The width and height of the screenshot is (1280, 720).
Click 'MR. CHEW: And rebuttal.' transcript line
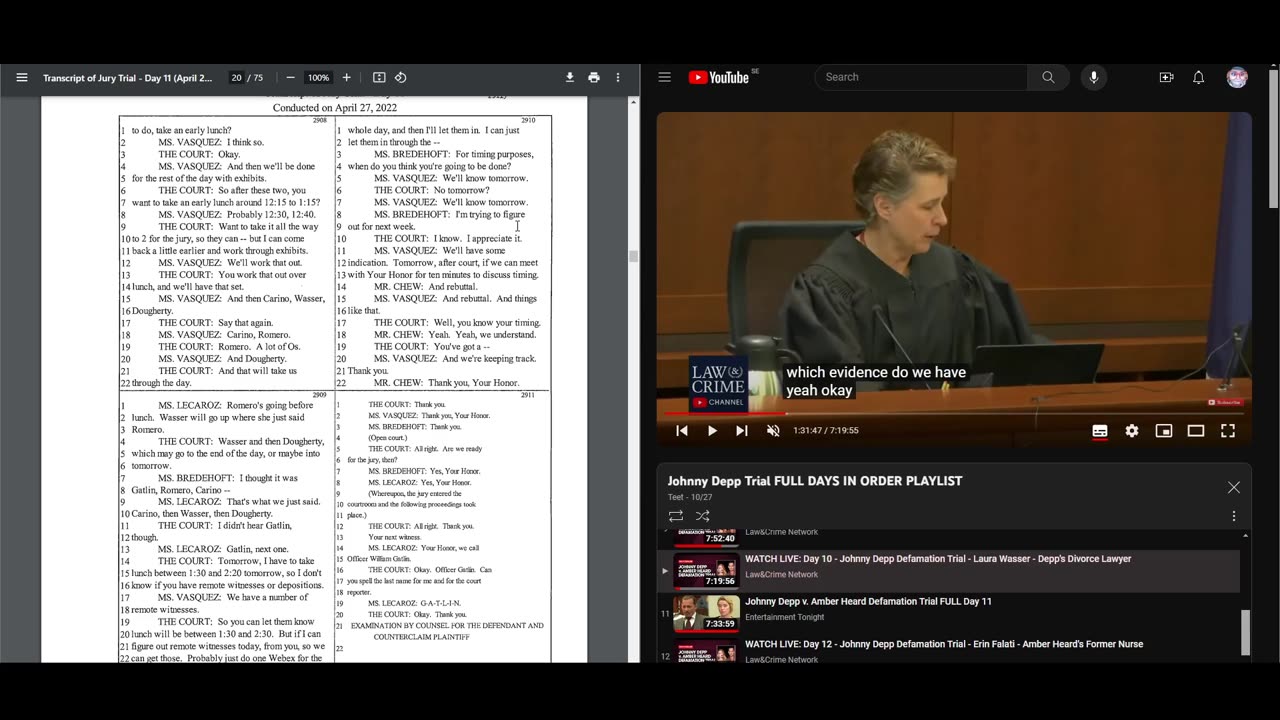(426, 286)
